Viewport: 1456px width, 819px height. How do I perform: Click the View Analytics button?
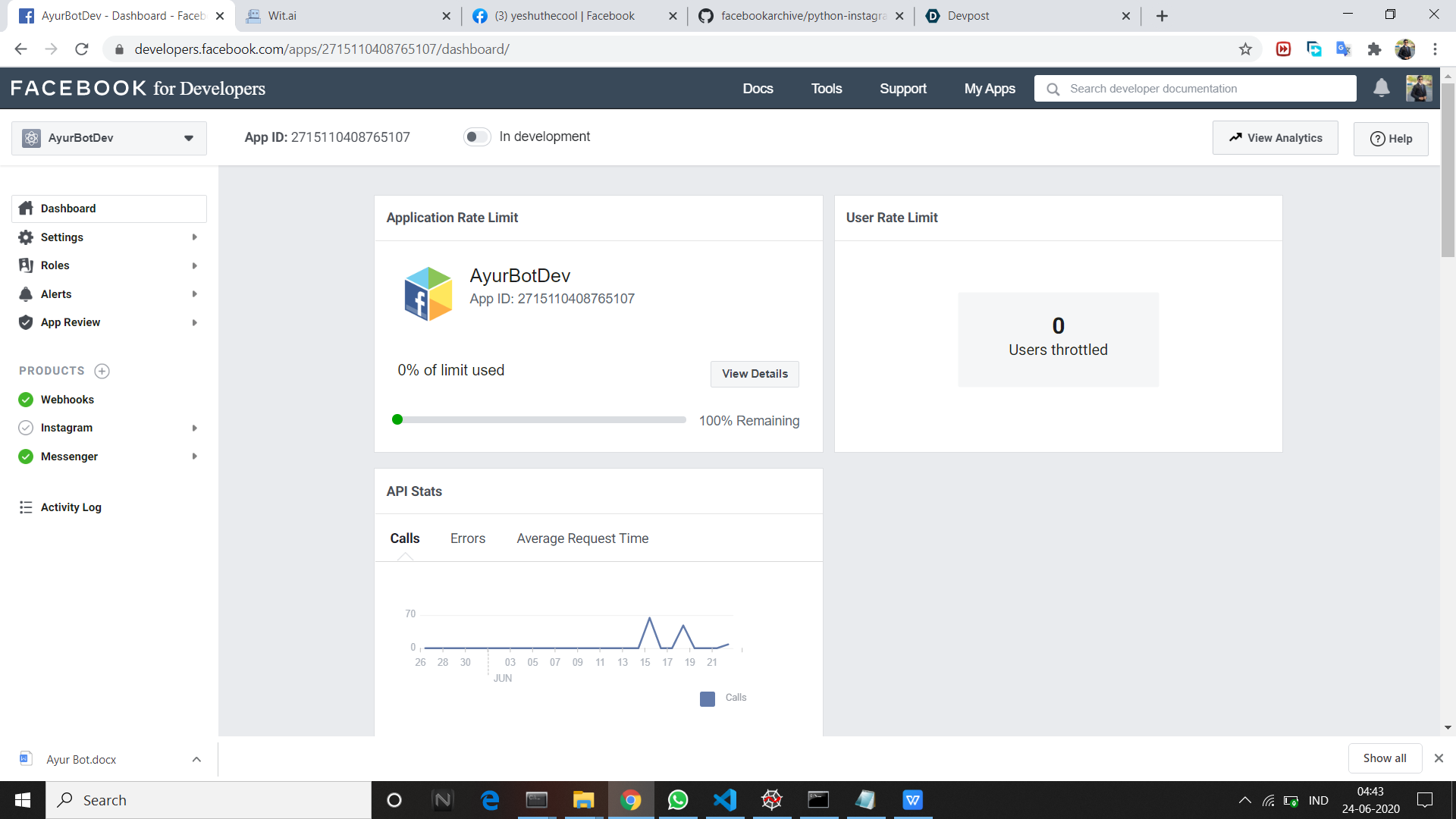(1275, 138)
